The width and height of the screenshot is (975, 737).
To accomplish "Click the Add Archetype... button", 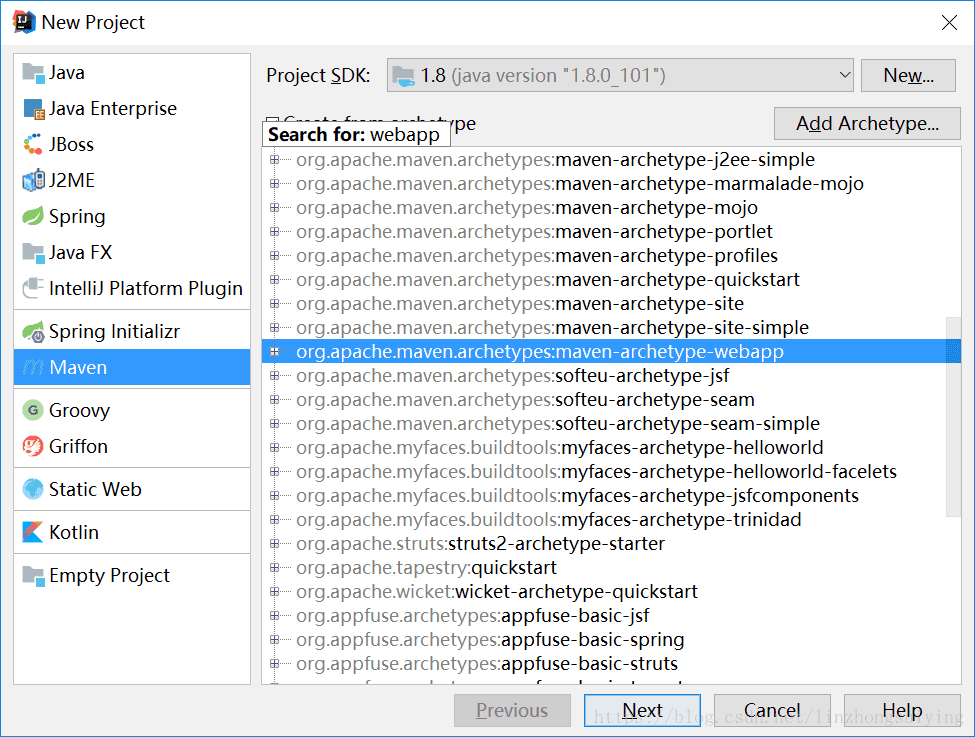I will pyautogui.click(x=867, y=123).
